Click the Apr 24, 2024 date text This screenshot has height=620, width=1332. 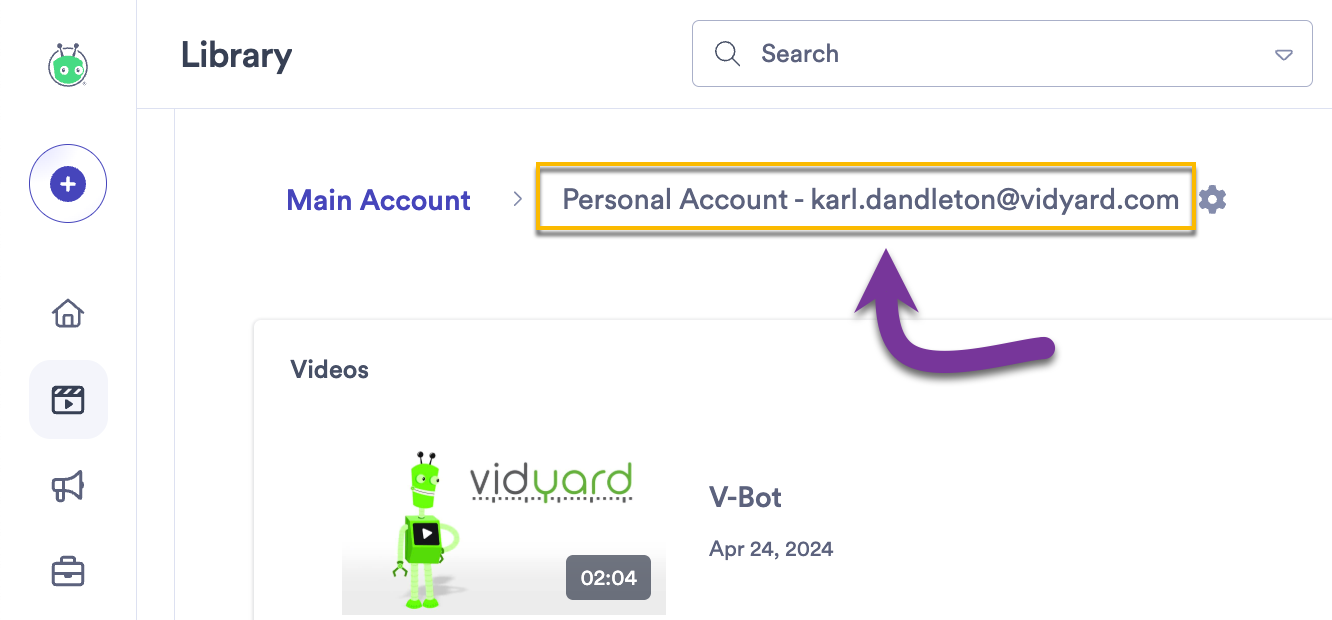(x=771, y=548)
